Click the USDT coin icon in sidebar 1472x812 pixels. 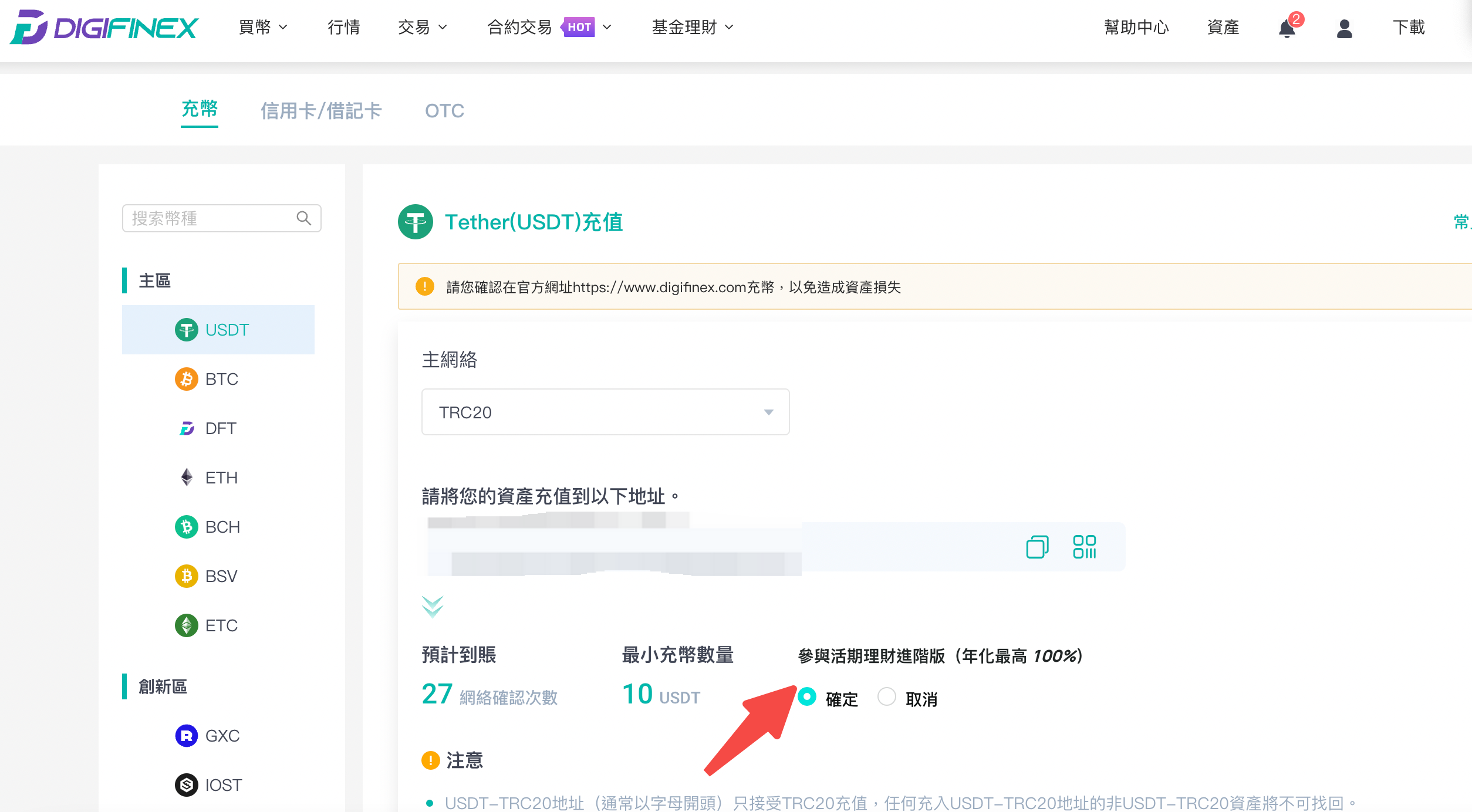click(187, 330)
